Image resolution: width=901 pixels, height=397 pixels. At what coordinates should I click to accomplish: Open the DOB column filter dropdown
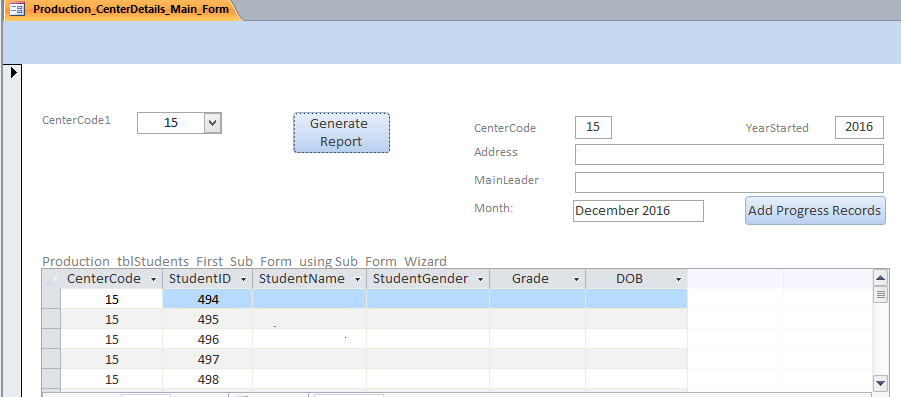pos(679,279)
